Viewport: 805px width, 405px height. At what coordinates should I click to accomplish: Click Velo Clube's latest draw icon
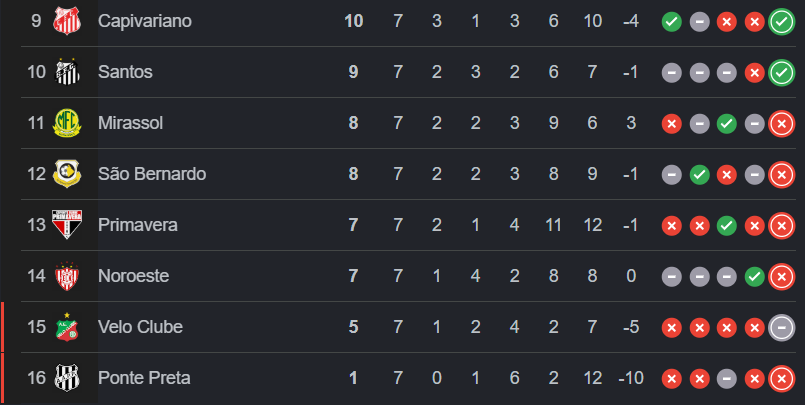point(782,327)
